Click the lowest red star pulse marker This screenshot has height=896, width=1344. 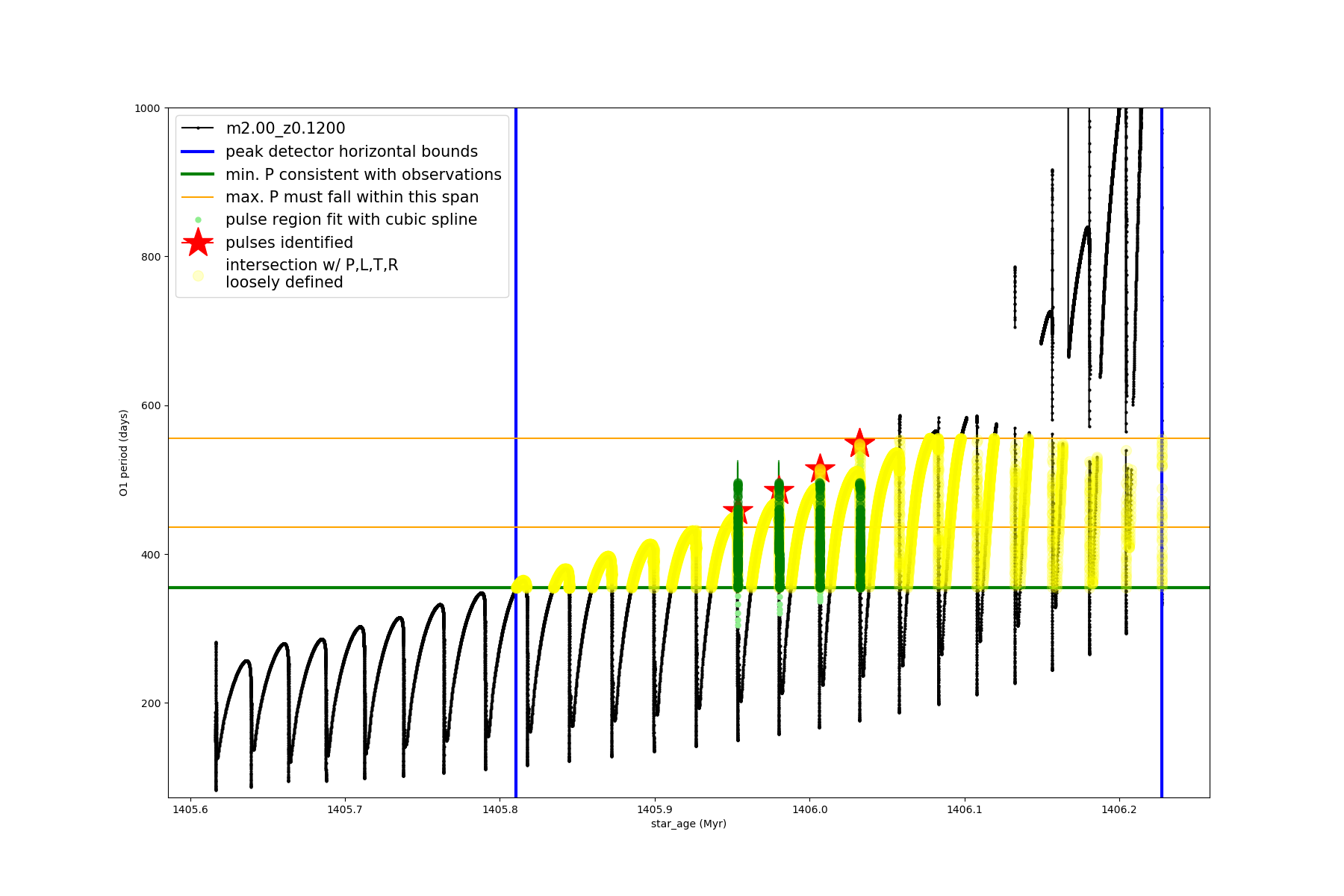(x=738, y=510)
